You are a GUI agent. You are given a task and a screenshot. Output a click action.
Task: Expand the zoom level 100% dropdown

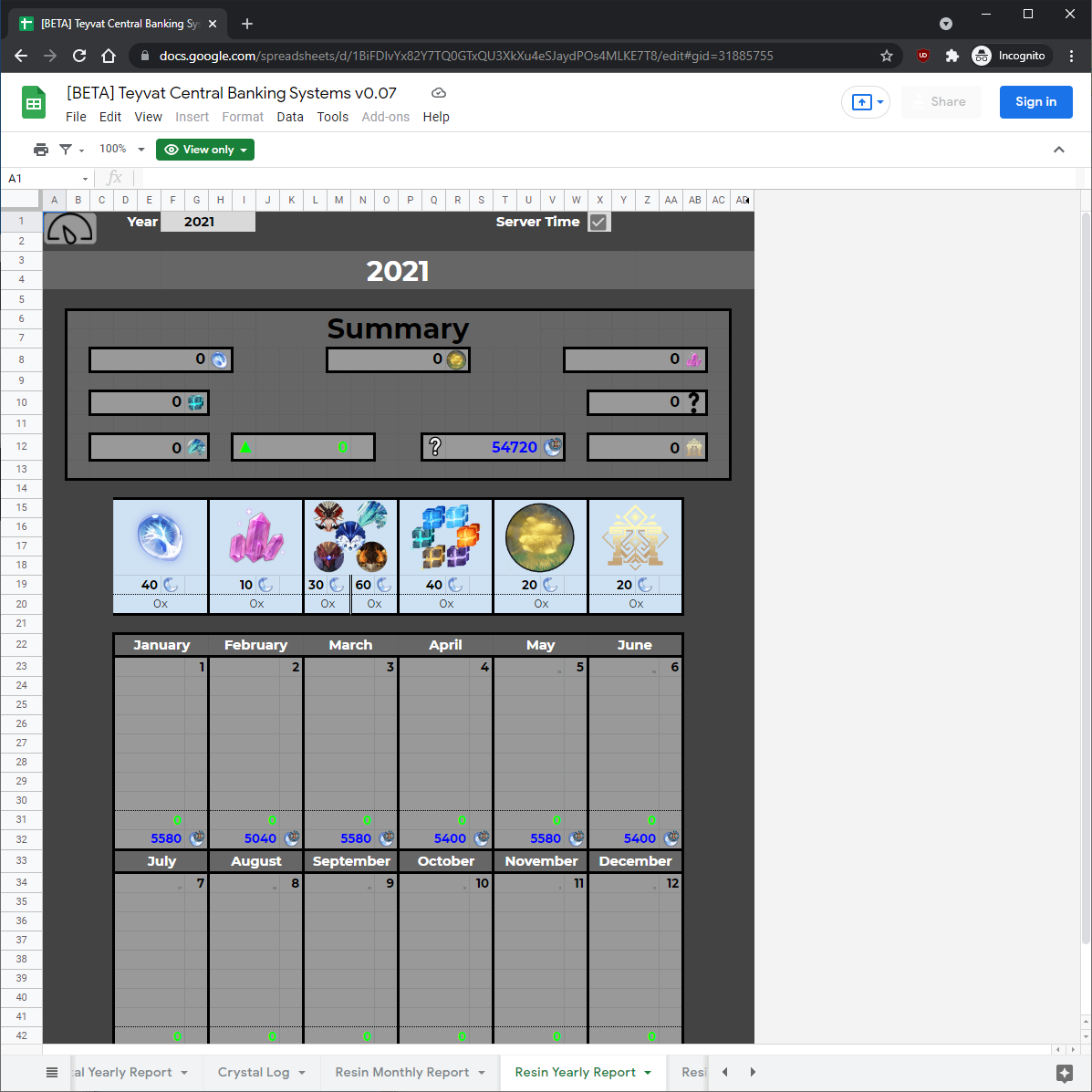pyautogui.click(x=121, y=149)
